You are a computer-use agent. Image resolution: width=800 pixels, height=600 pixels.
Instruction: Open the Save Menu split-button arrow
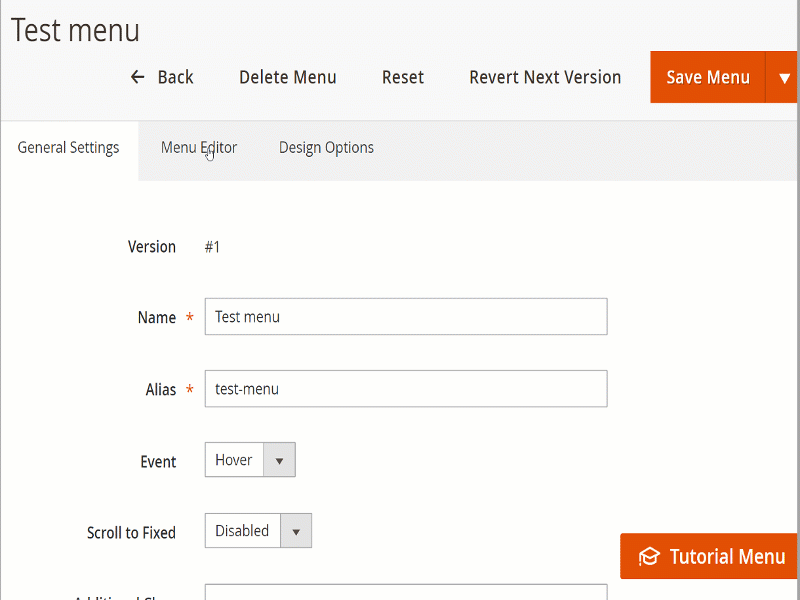(x=783, y=77)
